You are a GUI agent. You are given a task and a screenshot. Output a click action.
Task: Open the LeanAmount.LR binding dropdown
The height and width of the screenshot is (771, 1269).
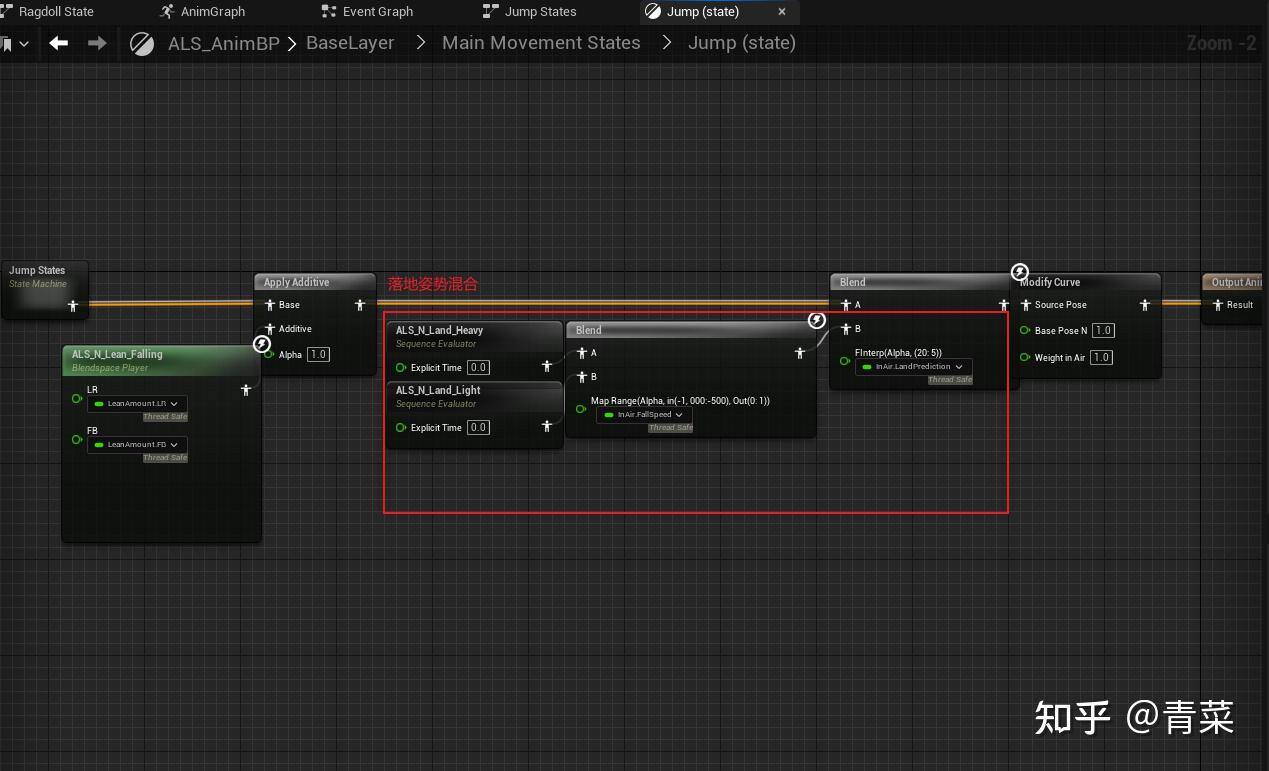[x=138, y=404]
